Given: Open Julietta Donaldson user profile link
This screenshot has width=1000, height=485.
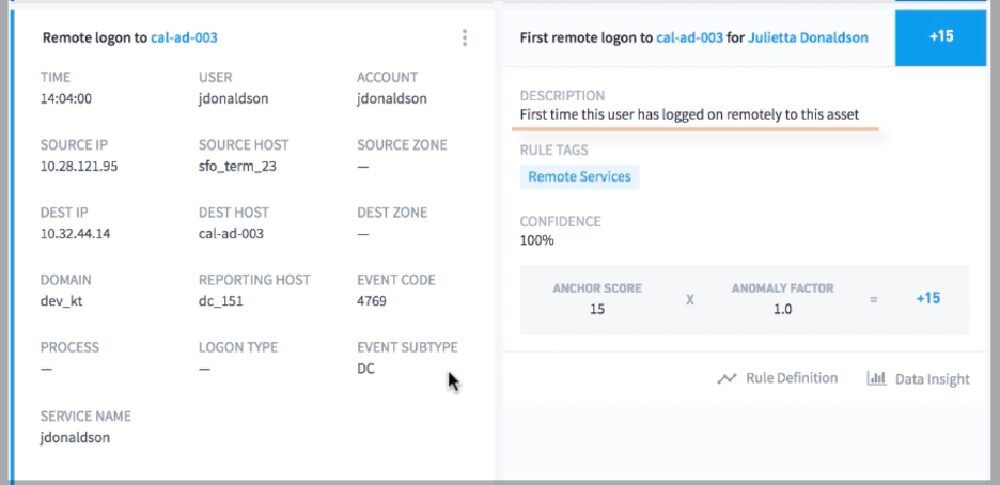Looking at the screenshot, I should (808, 38).
